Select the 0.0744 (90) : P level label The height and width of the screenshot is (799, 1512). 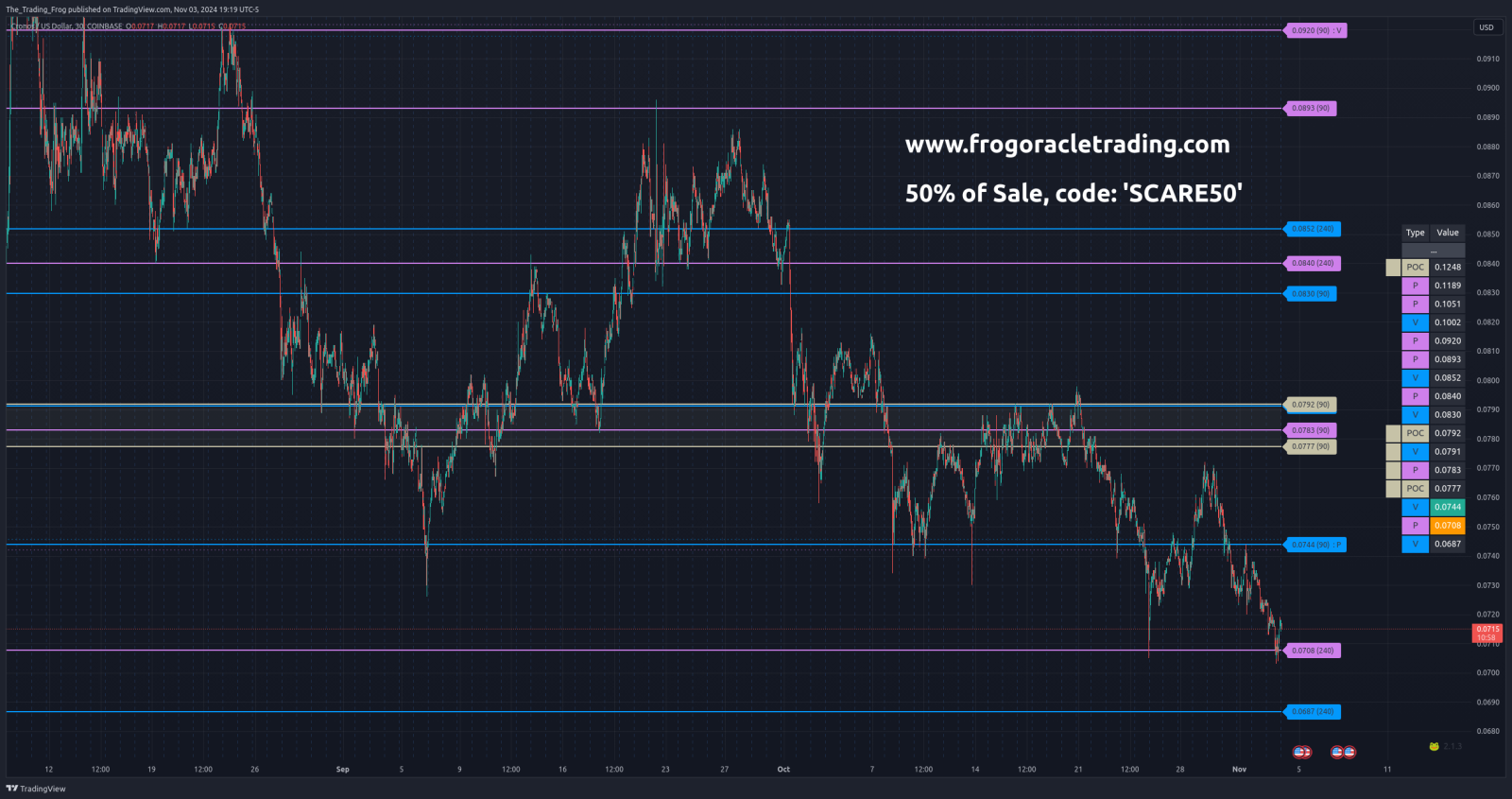[x=1315, y=545]
